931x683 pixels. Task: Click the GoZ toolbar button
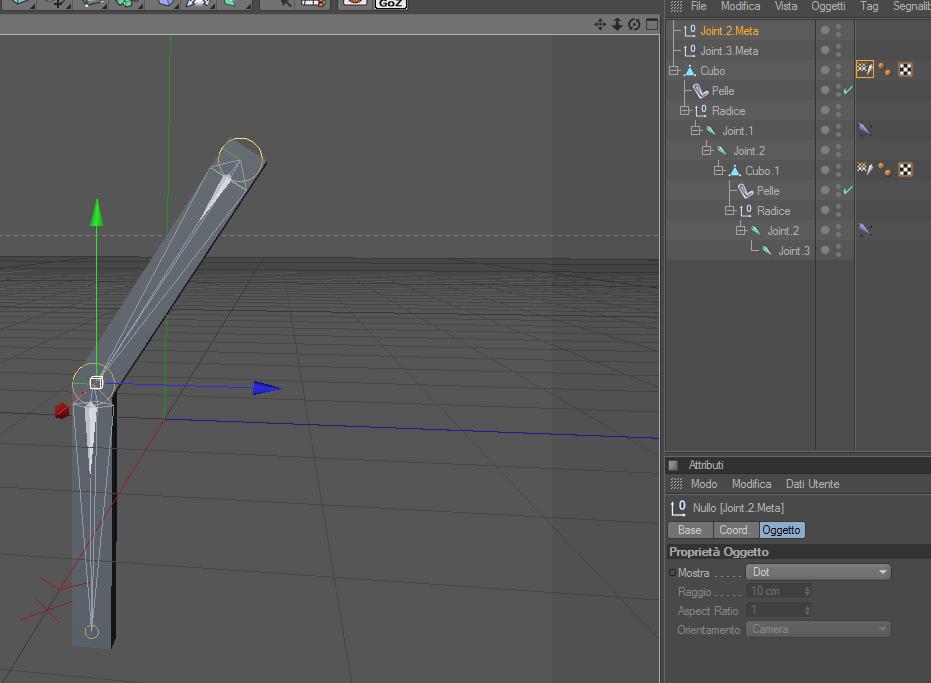pyautogui.click(x=391, y=4)
